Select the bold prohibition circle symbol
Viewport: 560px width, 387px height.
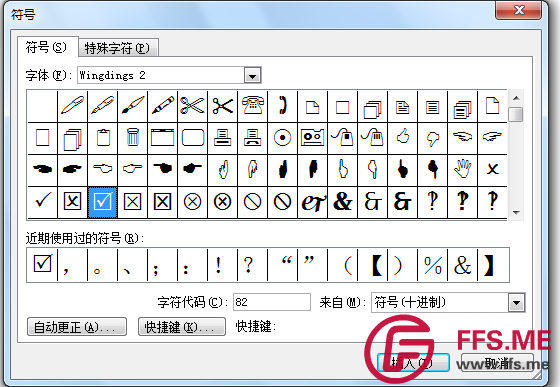pos(282,202)
